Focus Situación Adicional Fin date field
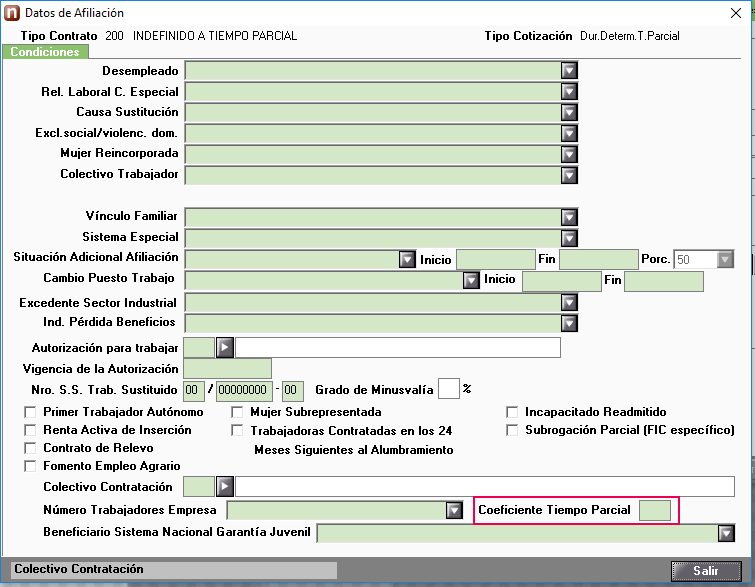 [x=599, y=260]
